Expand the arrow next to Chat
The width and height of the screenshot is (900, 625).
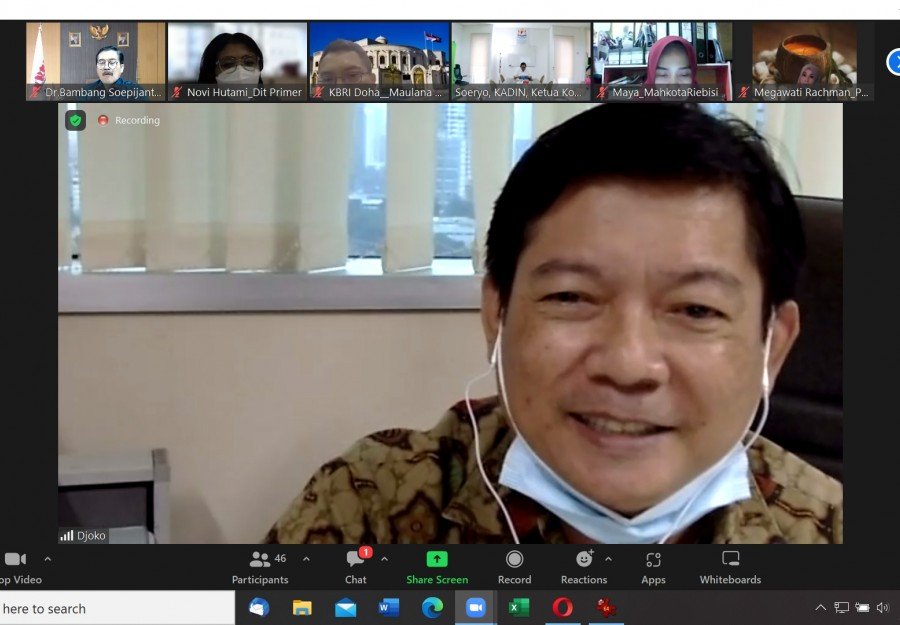[x=385, y=559]
